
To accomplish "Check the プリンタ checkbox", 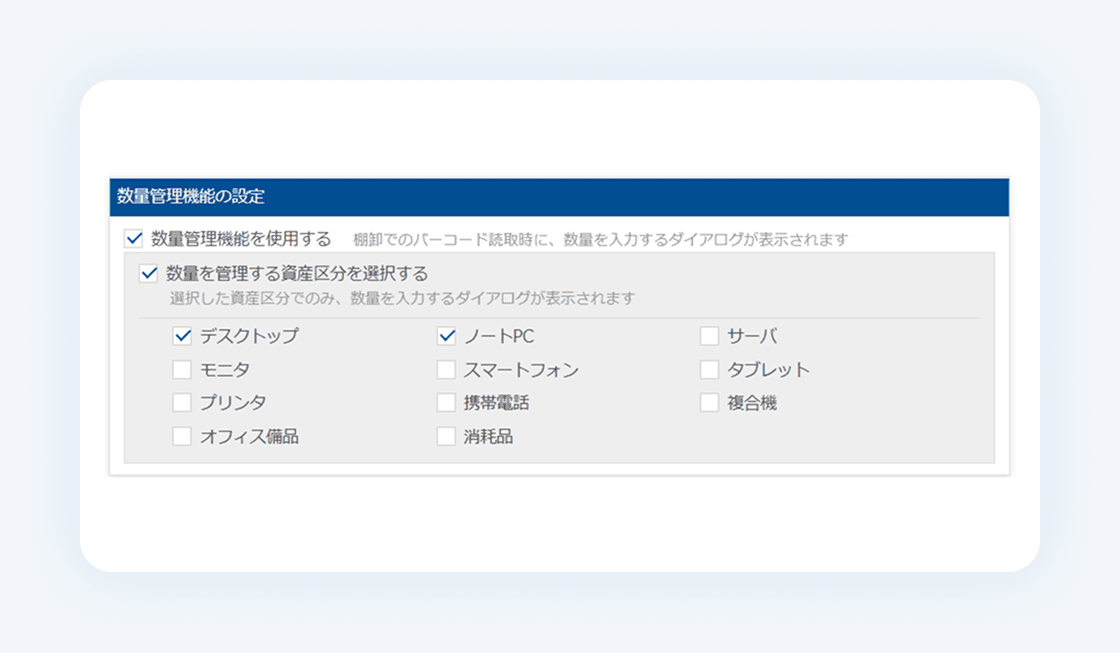I will (182, 402).
